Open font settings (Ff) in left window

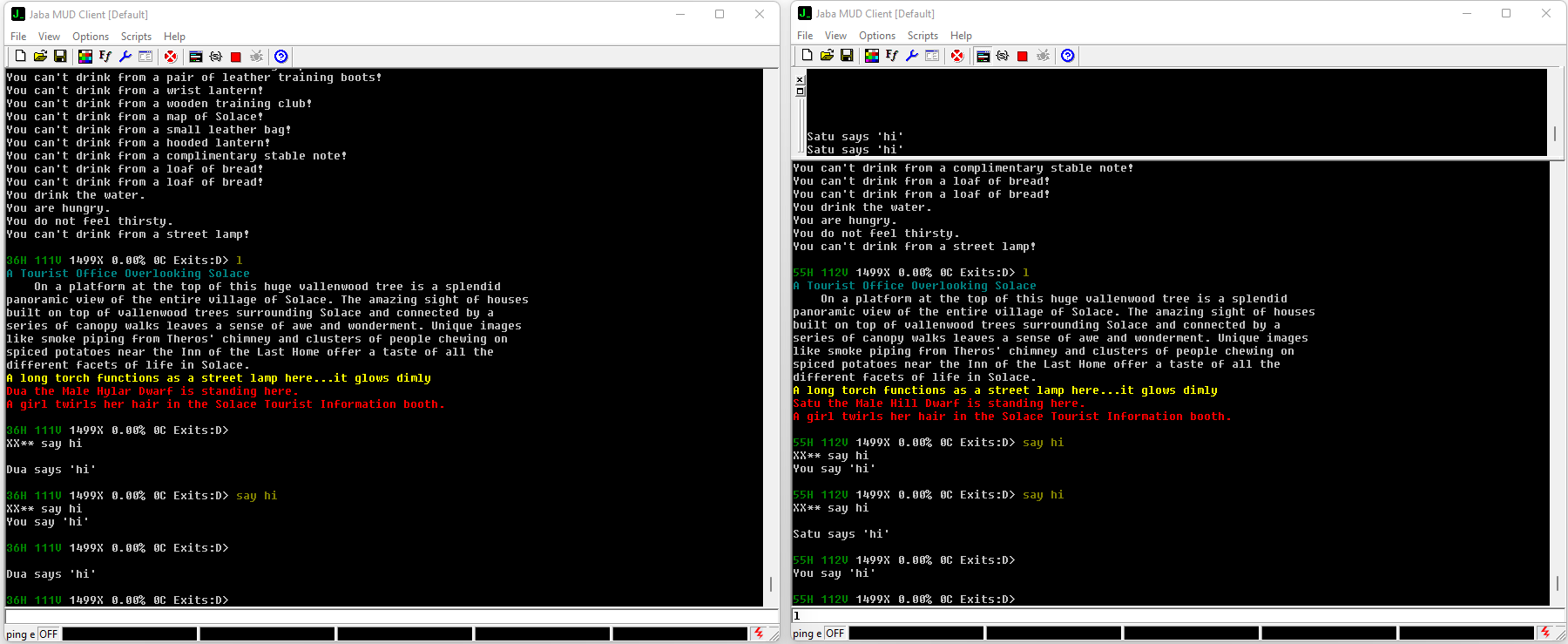tap(105, 56)
